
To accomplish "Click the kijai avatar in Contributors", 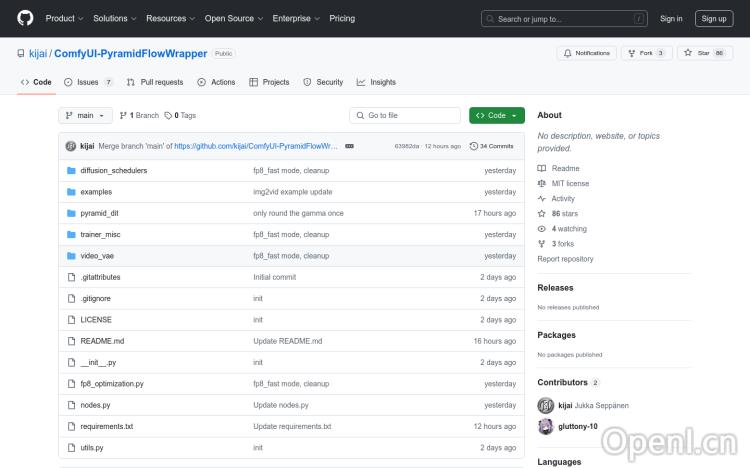I will click(545, 405).
